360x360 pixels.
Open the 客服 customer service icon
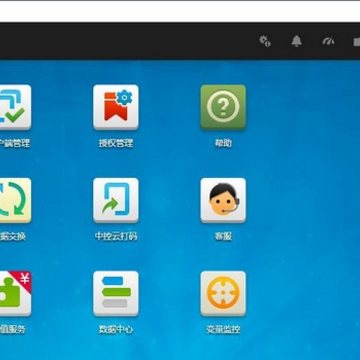click(223, 200)
